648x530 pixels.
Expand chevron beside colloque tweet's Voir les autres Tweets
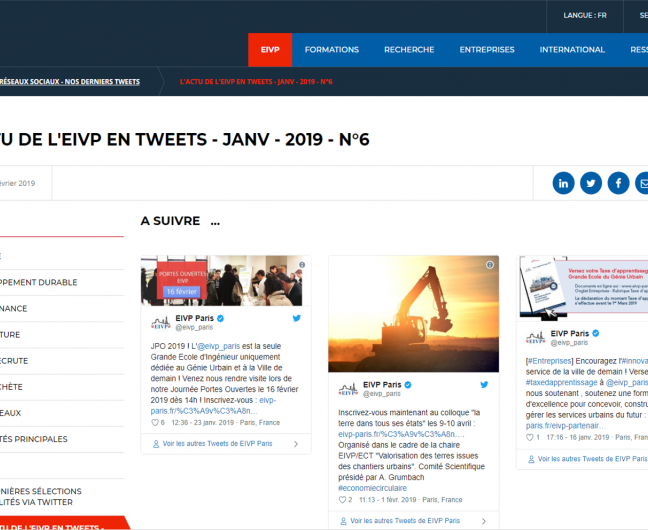484,521
